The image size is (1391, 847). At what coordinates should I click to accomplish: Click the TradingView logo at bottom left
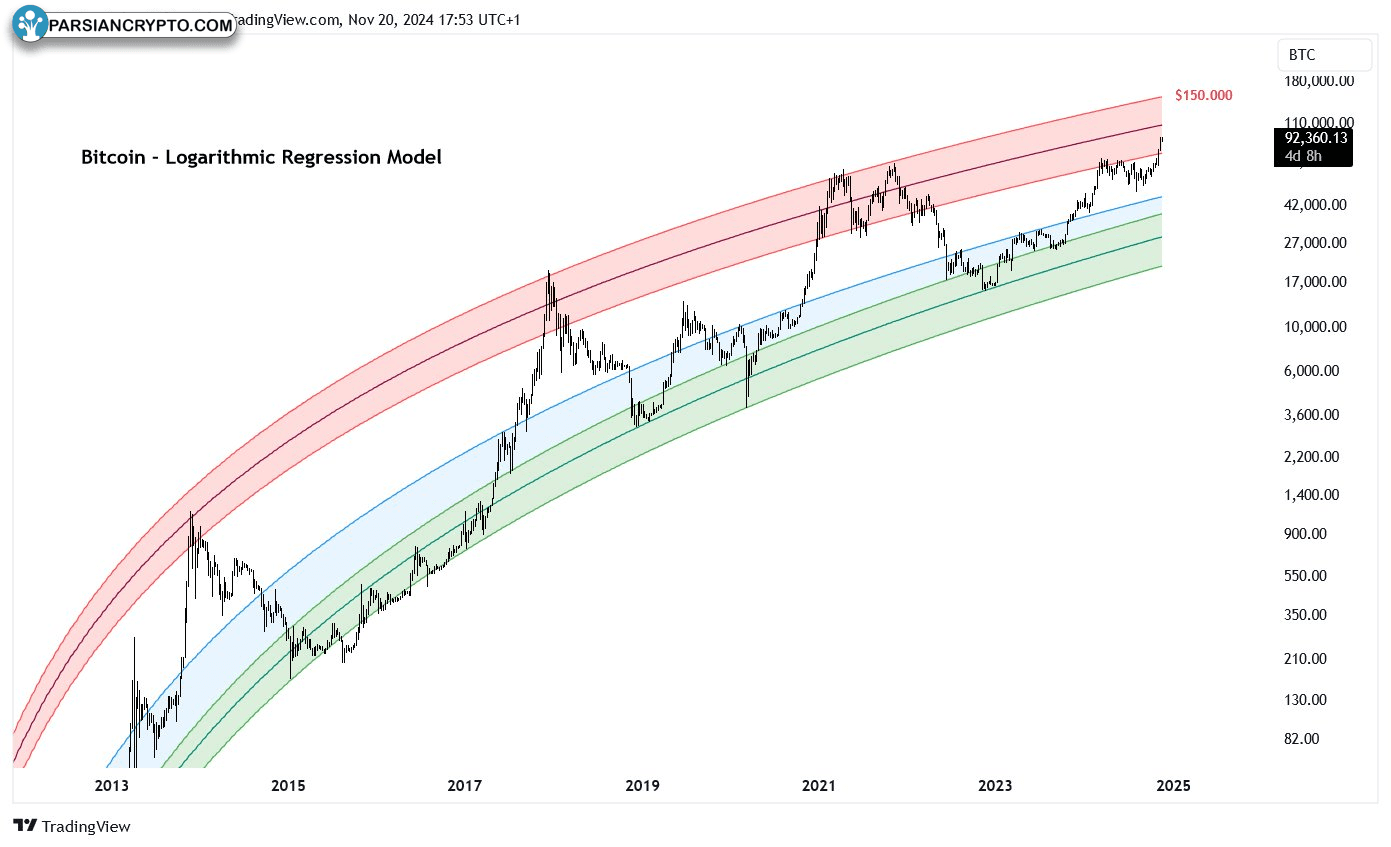(x=72, y=826)
